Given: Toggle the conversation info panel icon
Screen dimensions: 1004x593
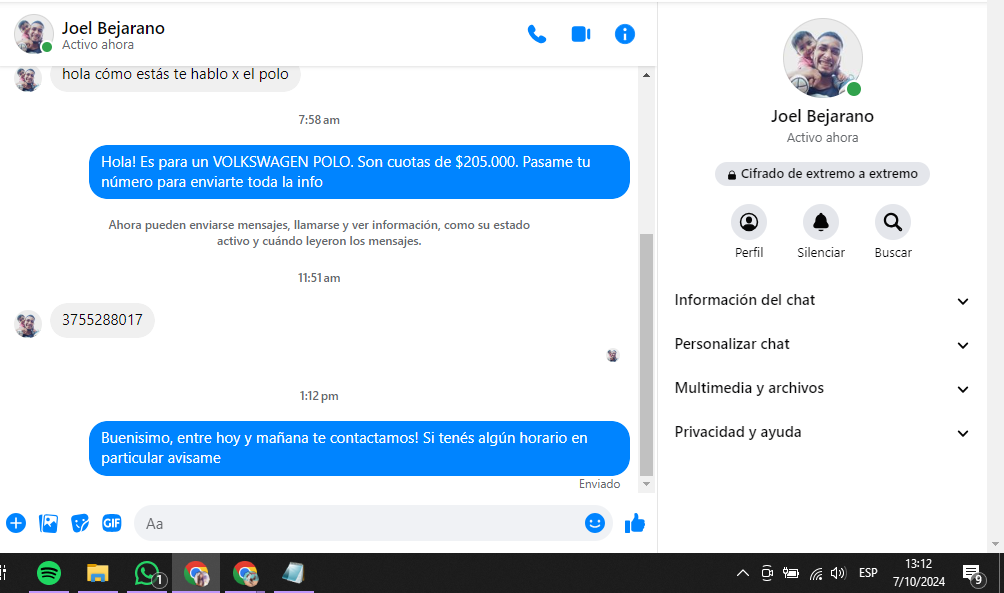Looking at the screenshot, I should click(x=625, y=34).
